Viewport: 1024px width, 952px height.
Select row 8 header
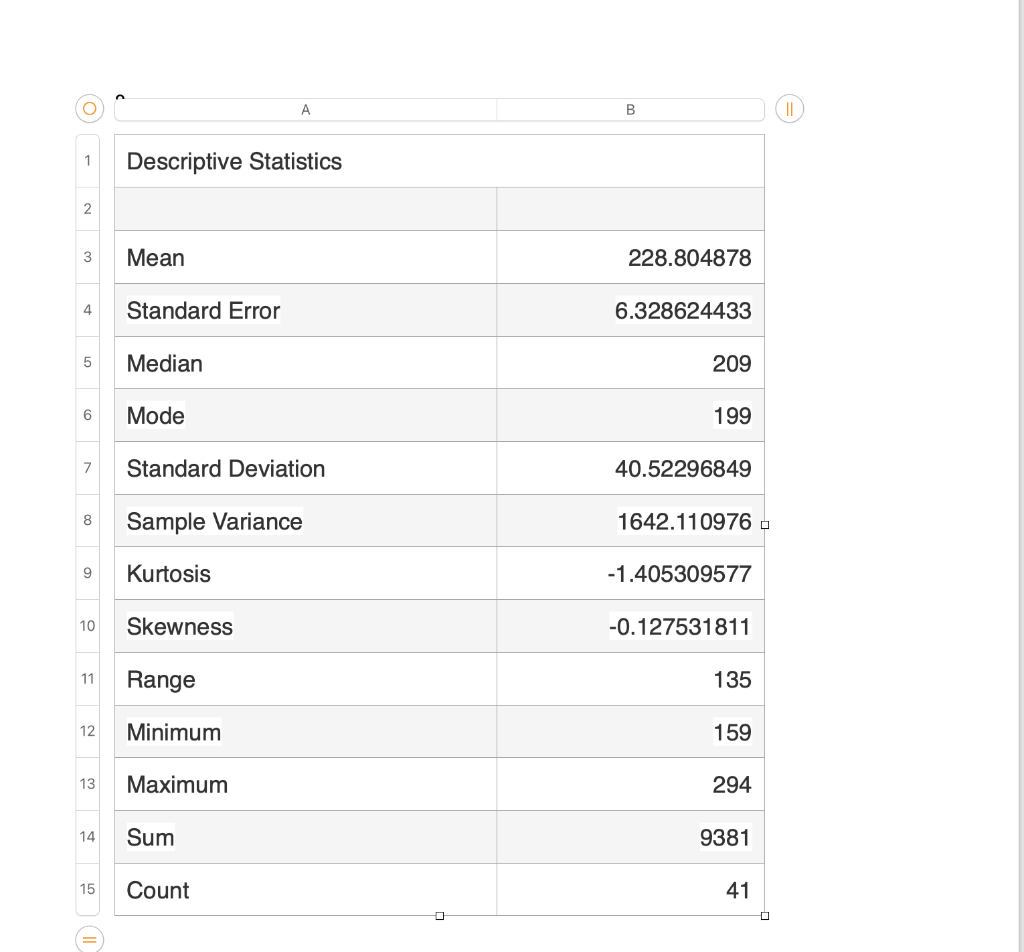(x=88, y=520)
